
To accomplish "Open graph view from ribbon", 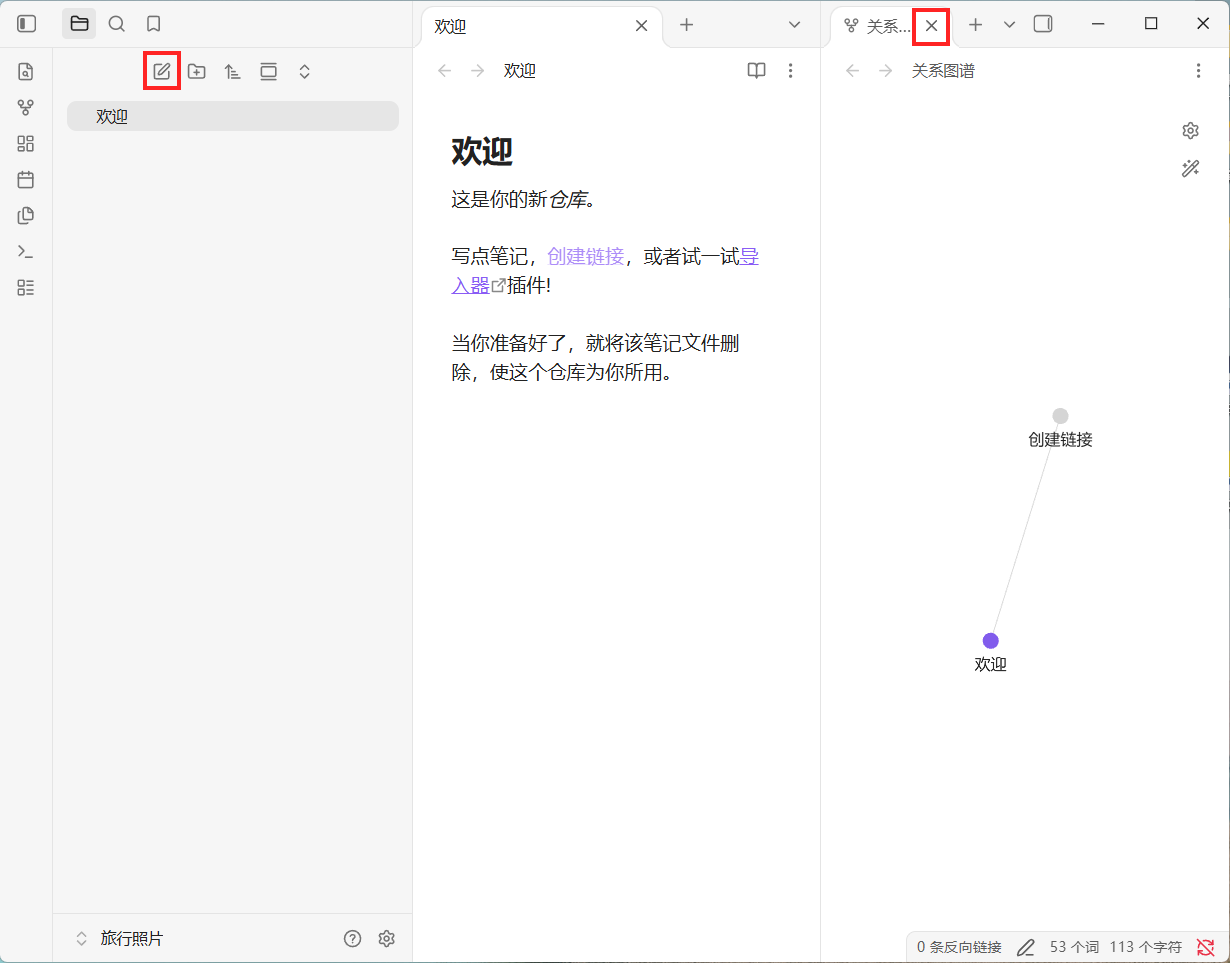I will (26, 108).
